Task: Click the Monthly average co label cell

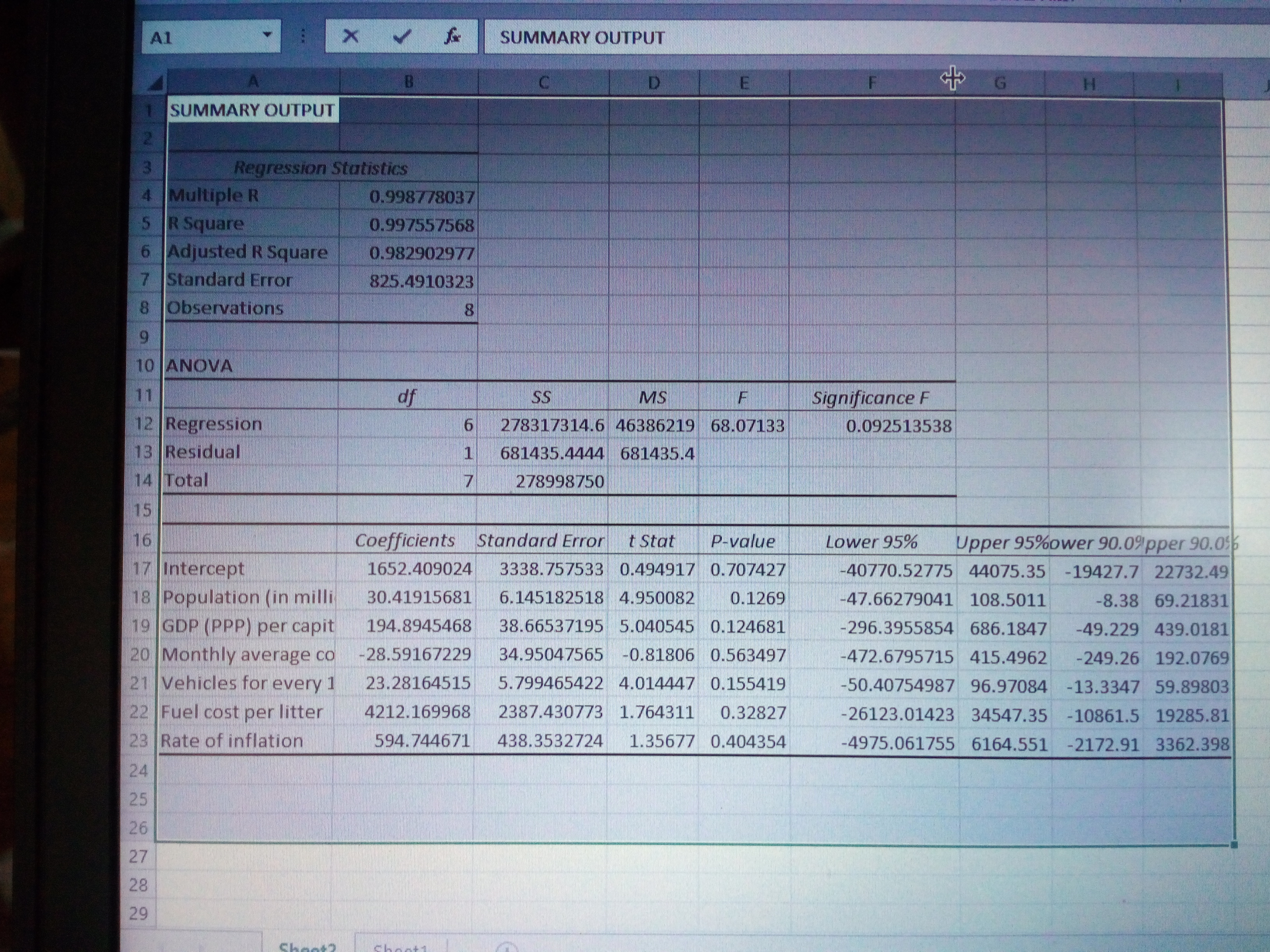Action: click(x=248, y=654)
